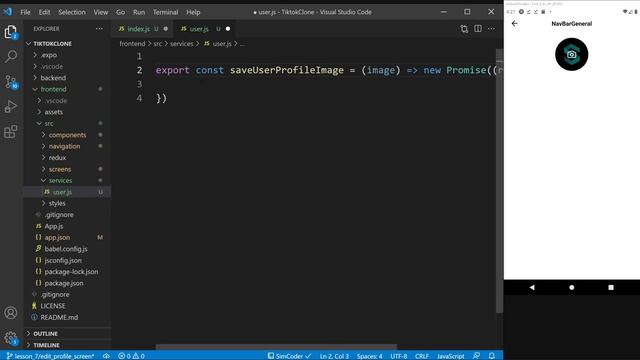
Task: Open package-lock.json in the explorer
Action: click(71, 272)
